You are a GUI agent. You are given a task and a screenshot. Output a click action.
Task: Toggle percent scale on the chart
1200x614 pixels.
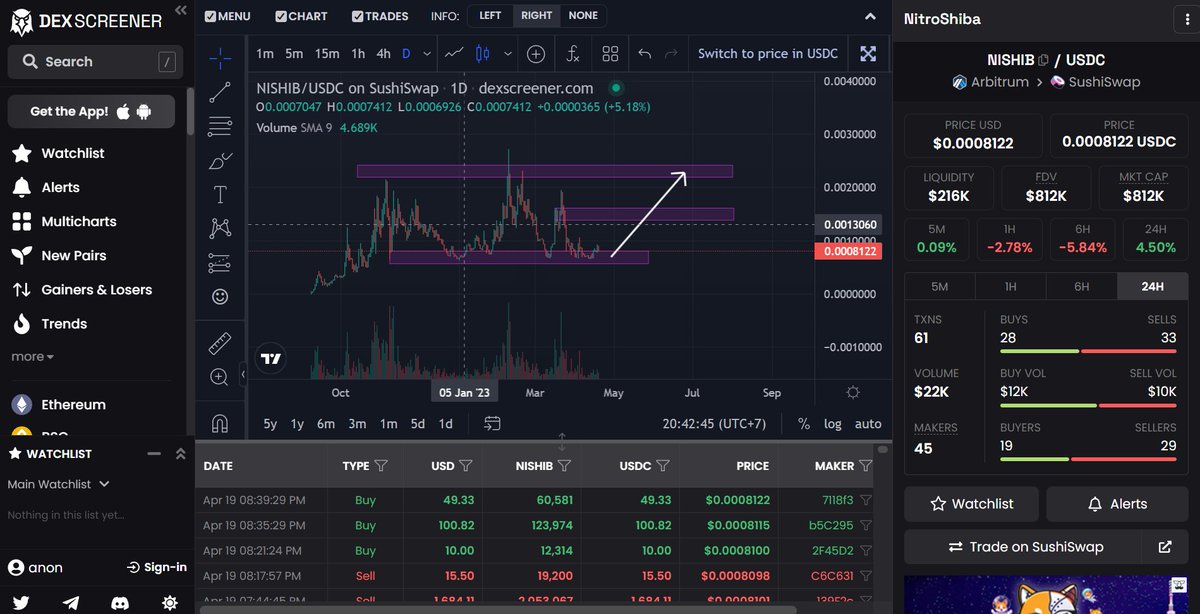(x=803, y=423)
